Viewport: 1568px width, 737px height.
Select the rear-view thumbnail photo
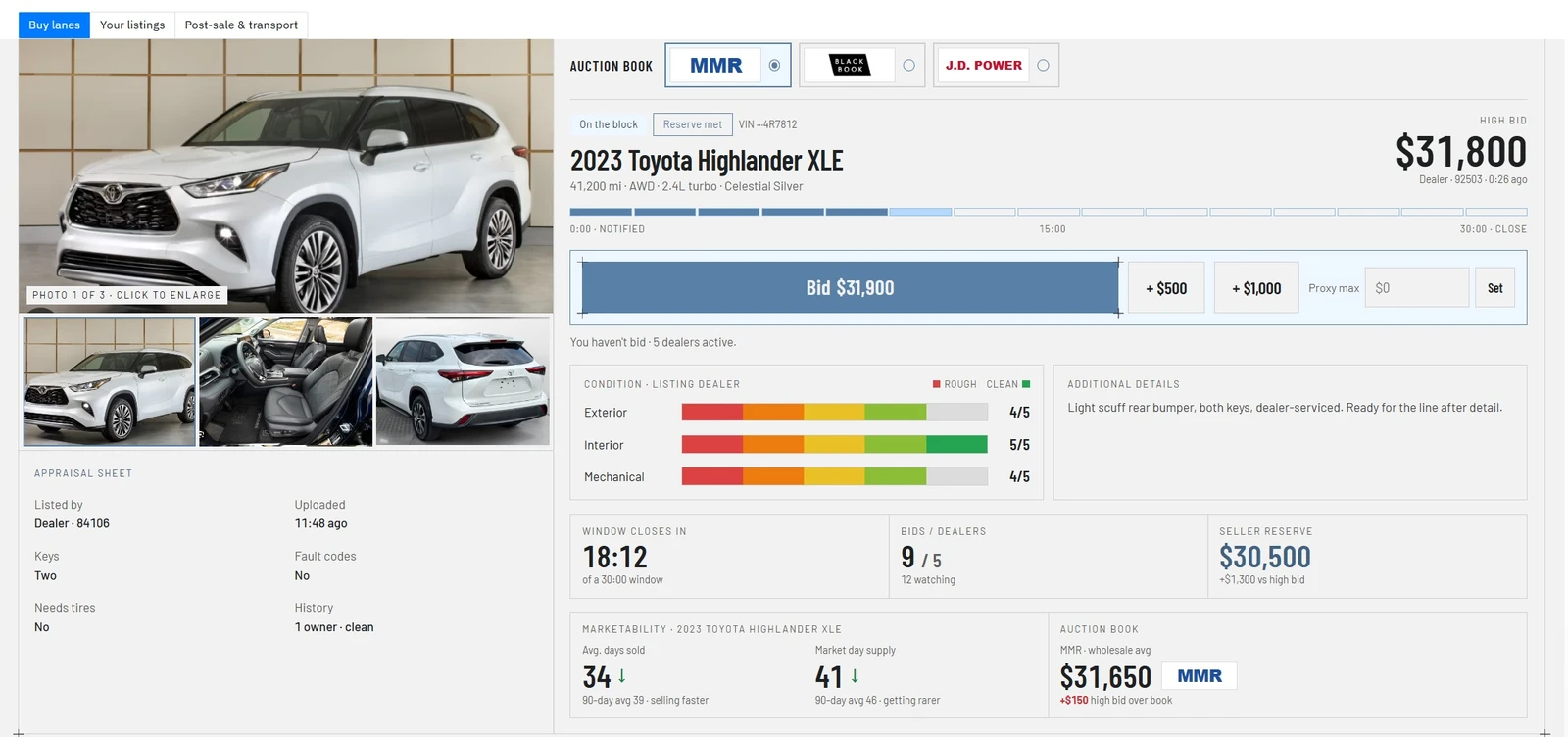click(463, 381)
